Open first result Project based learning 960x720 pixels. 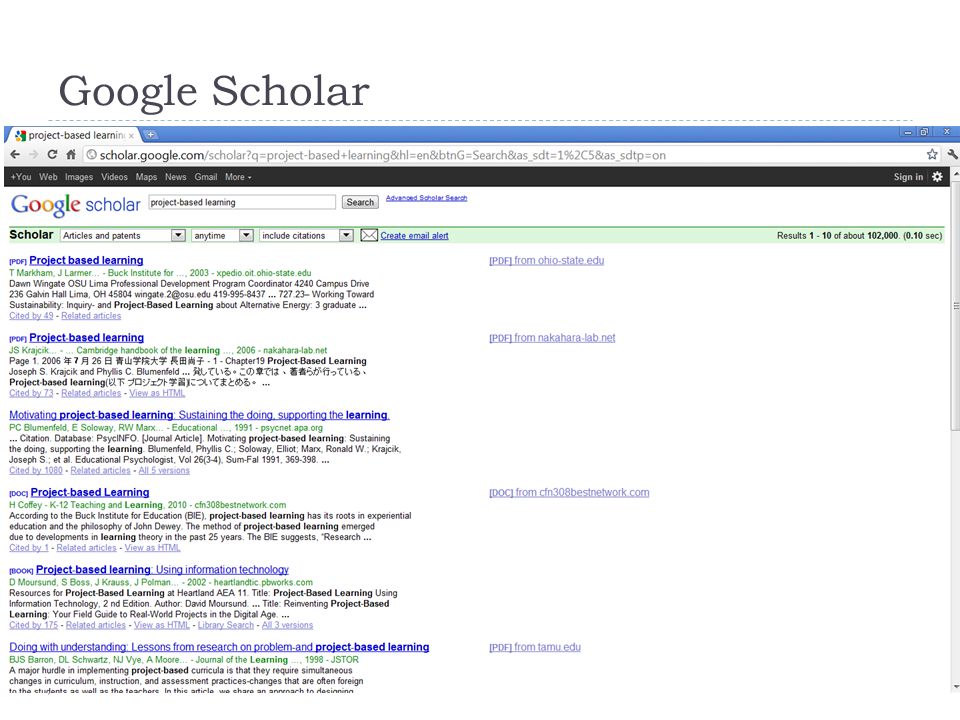(x=86, y=260)
